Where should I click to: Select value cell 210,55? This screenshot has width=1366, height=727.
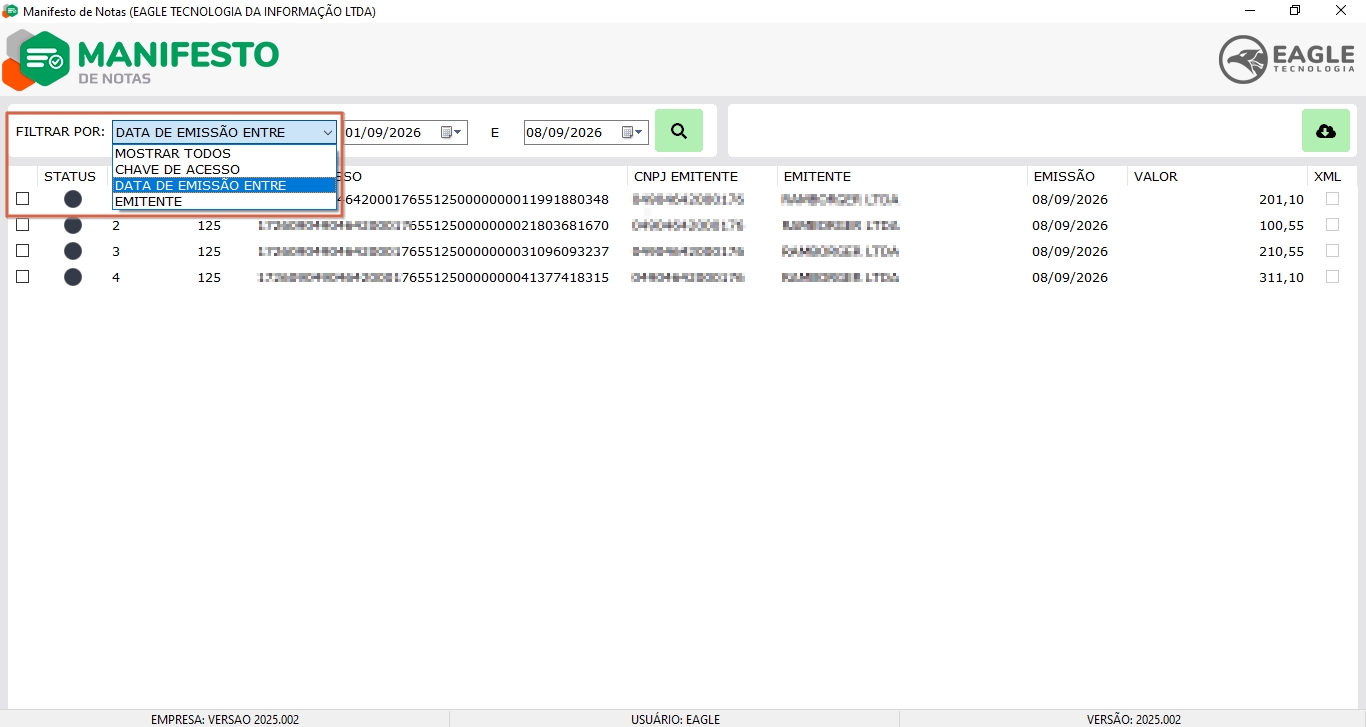[x=1281, y=252]
